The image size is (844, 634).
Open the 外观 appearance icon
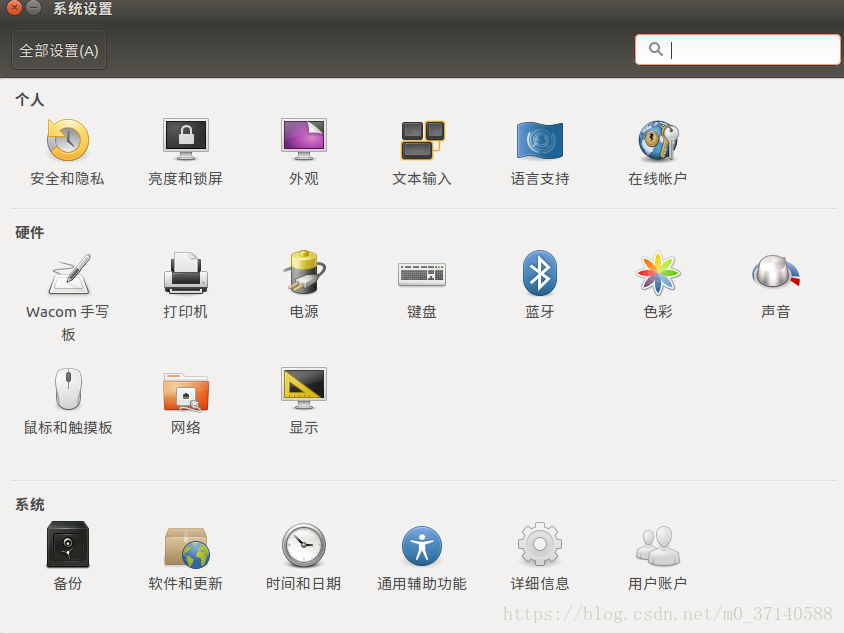304,139
